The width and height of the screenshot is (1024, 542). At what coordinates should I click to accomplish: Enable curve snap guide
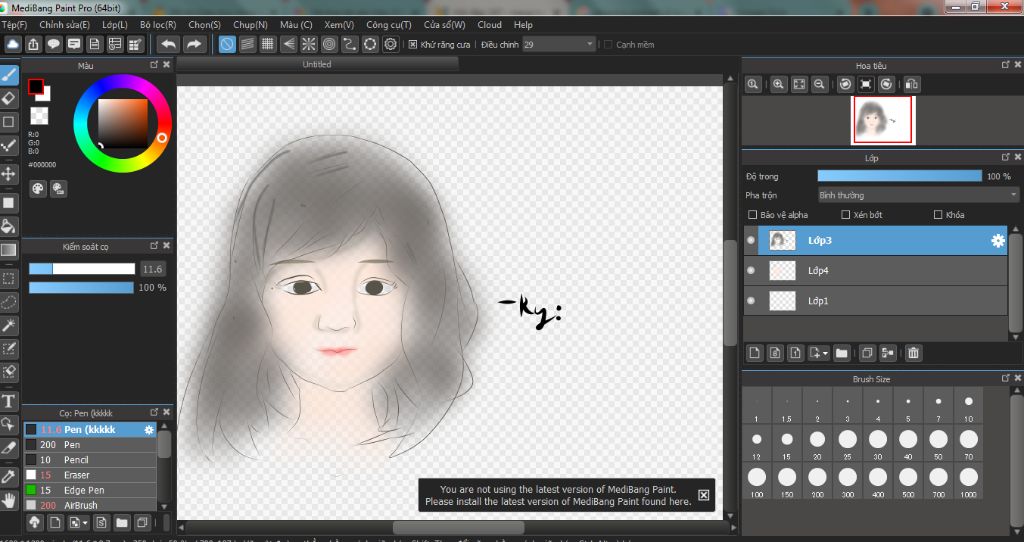349,44
